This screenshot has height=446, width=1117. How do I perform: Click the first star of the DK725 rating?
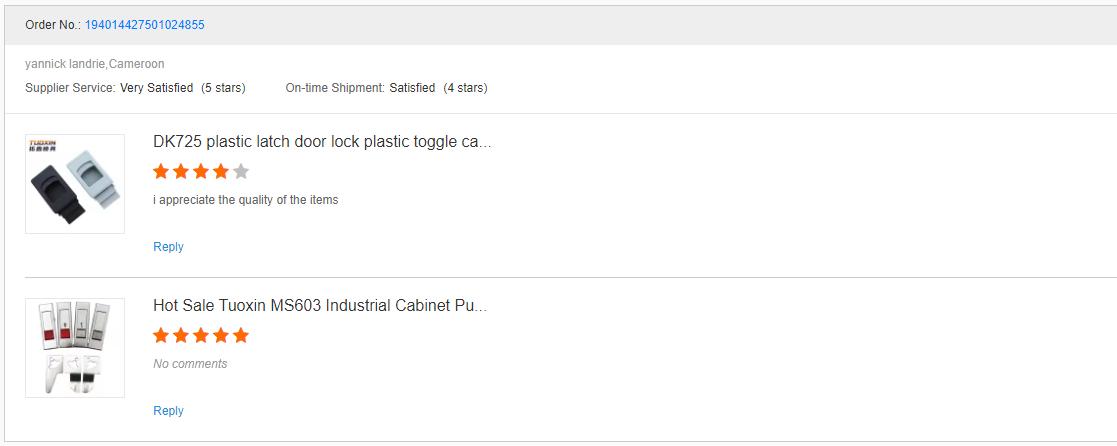(x=161, y=171)
